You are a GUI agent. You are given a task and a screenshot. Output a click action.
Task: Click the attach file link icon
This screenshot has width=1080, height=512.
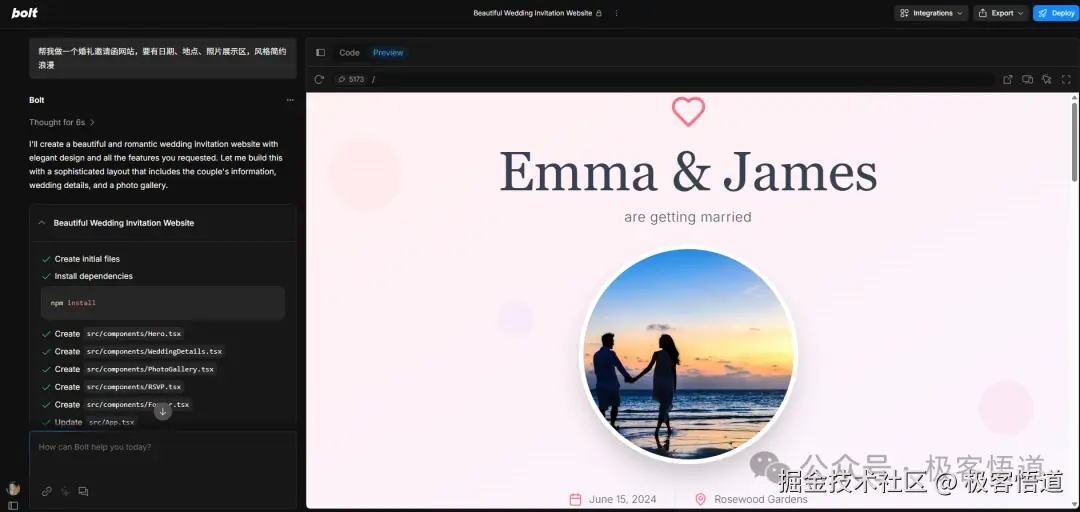pos(47,491)
